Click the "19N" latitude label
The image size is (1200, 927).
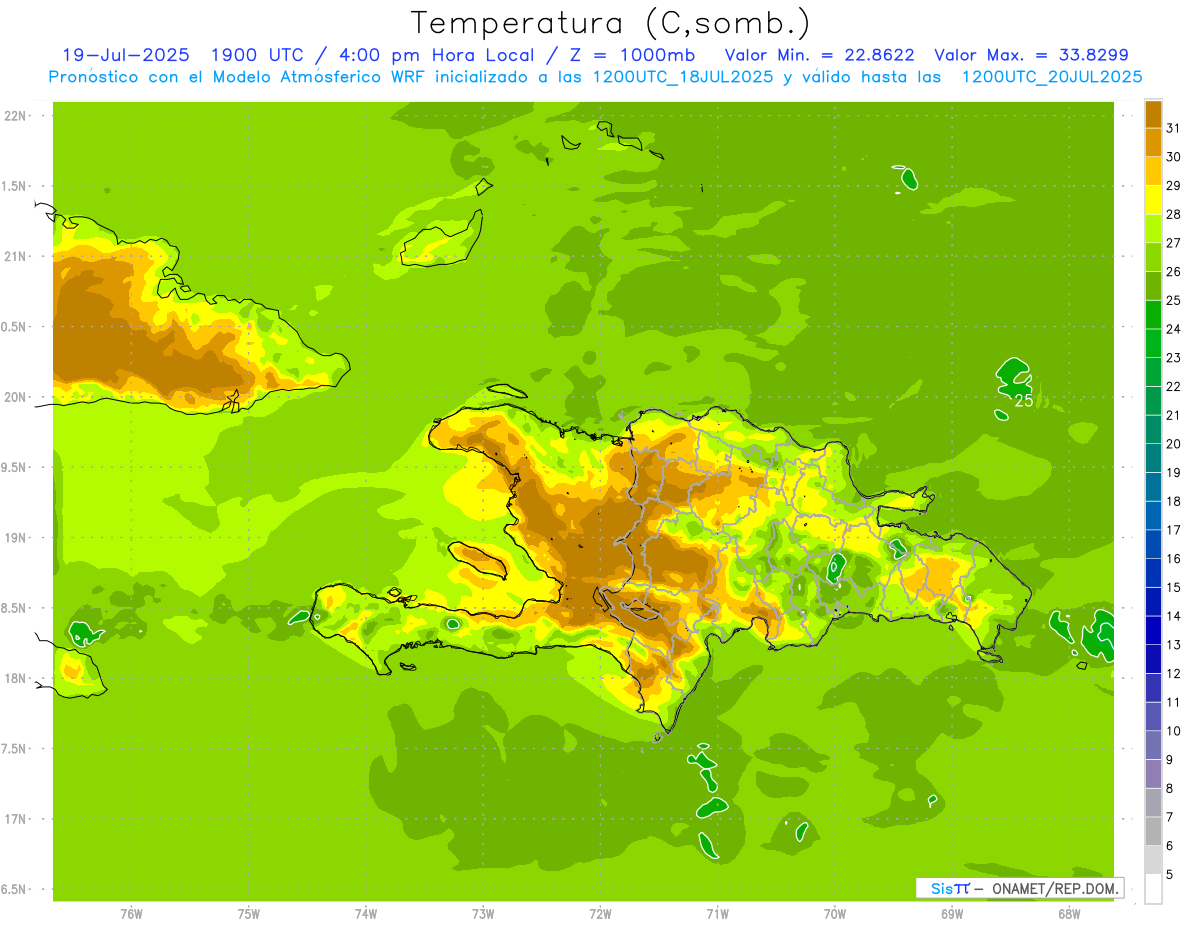(x=15, y=538)
